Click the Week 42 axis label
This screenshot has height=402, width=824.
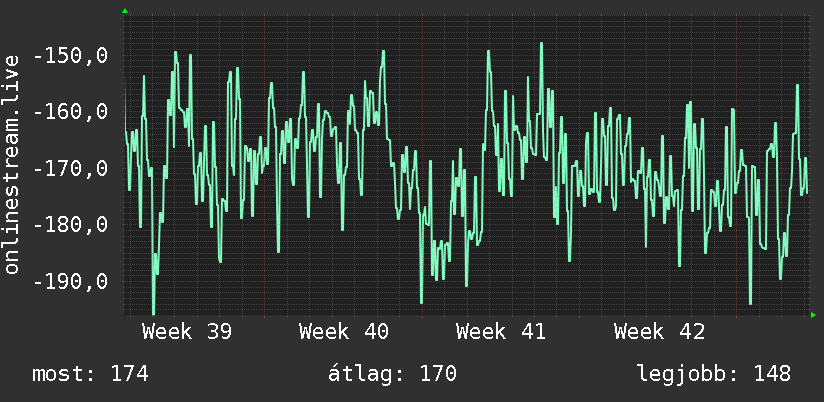tap(659, 332)
